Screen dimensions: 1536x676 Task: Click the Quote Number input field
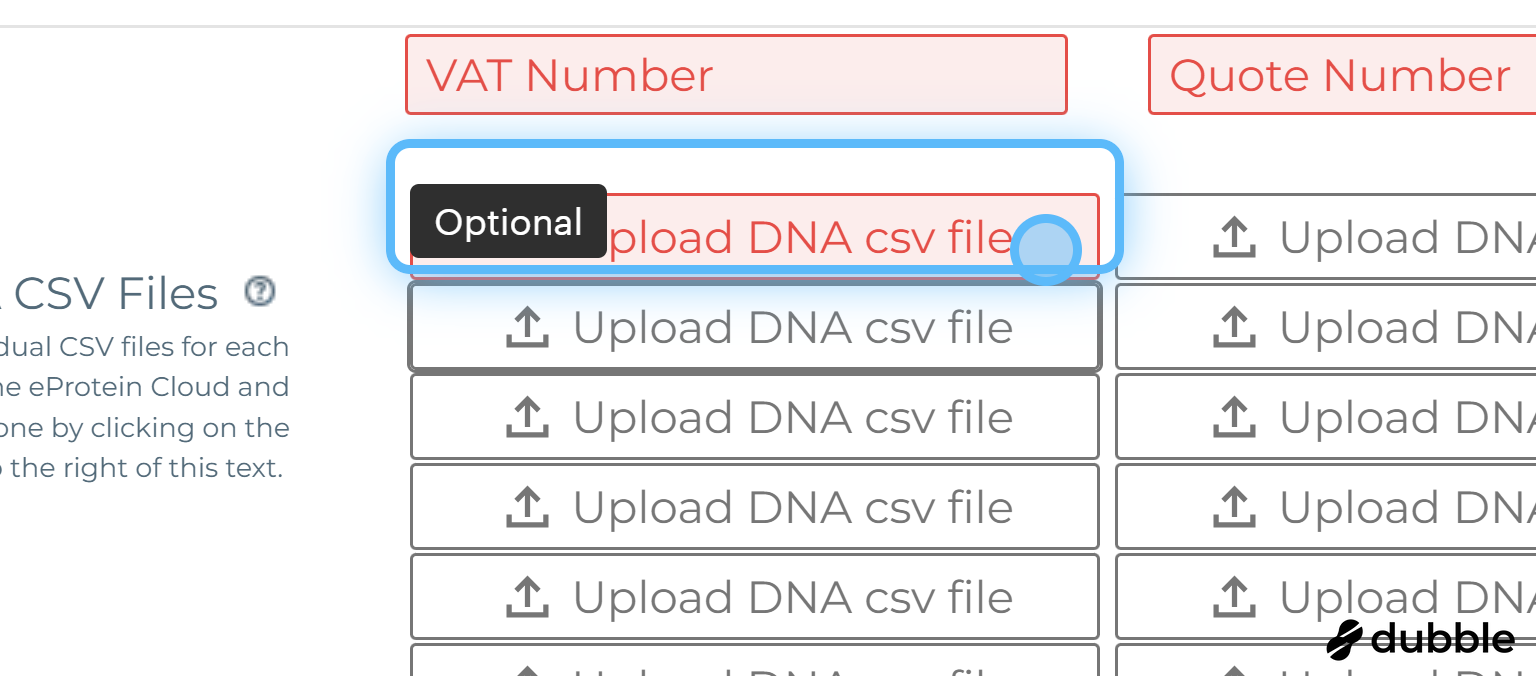tap(1340, 75)
